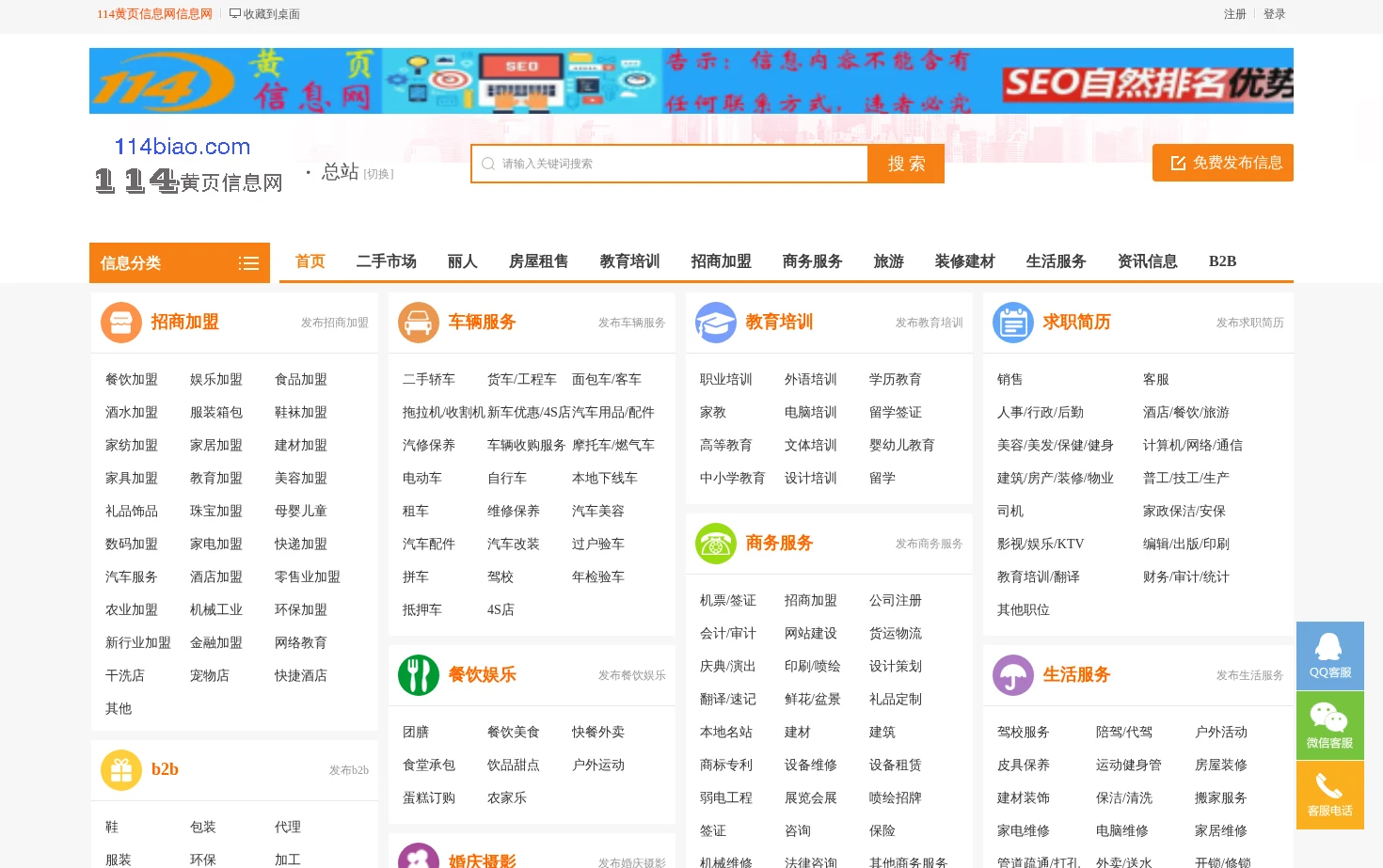
Task: Click the 生活服务 umbrella icon
Action: [x=1012, y=675]
